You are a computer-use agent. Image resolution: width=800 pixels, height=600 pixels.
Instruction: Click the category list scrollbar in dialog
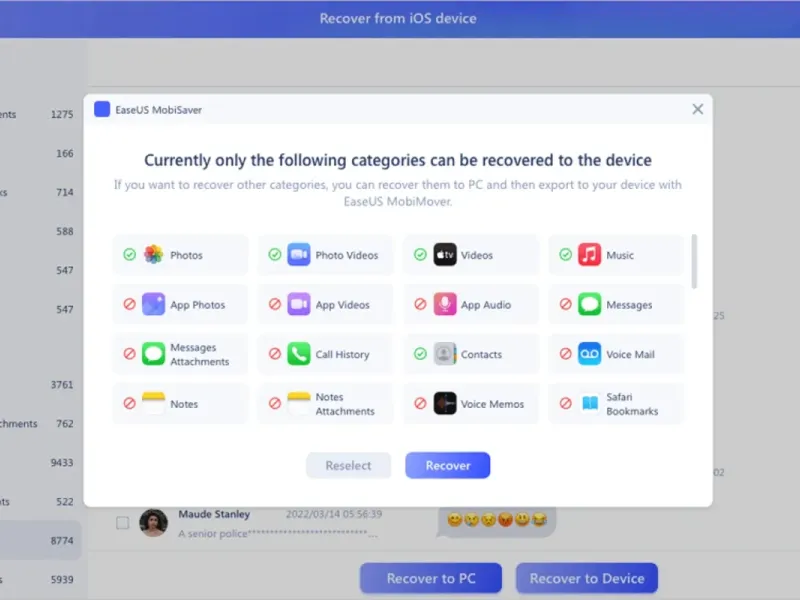tap(694, 261)
